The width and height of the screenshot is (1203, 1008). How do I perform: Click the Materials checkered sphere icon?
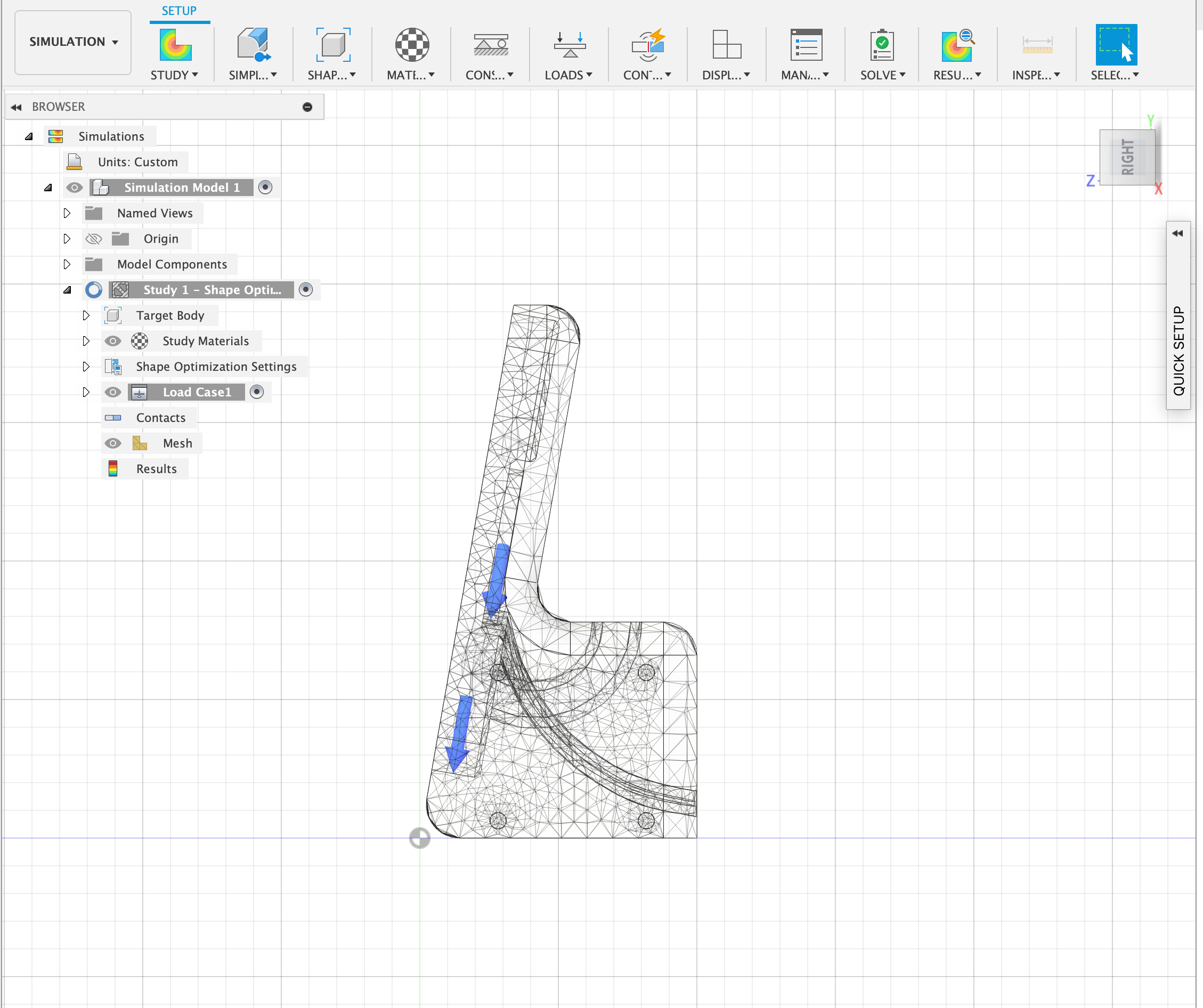(x=411, y=45)
